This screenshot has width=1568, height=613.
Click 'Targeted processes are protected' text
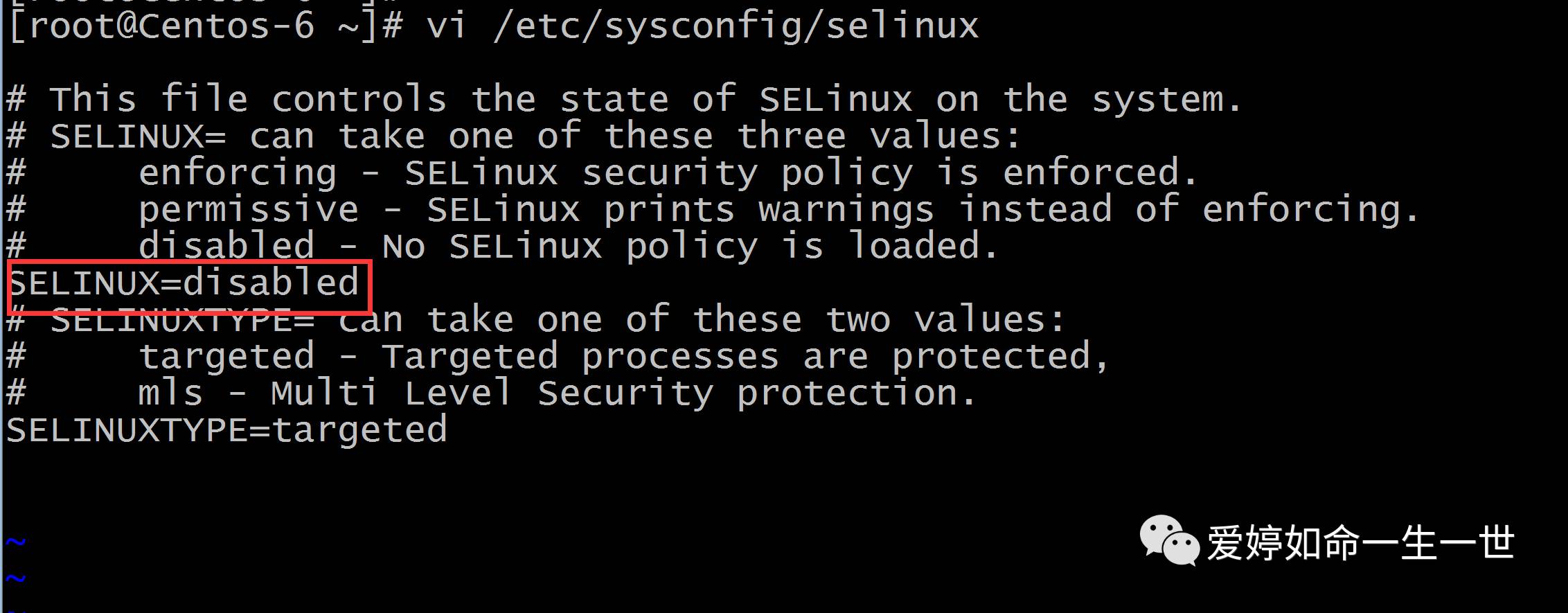(745, 357)
